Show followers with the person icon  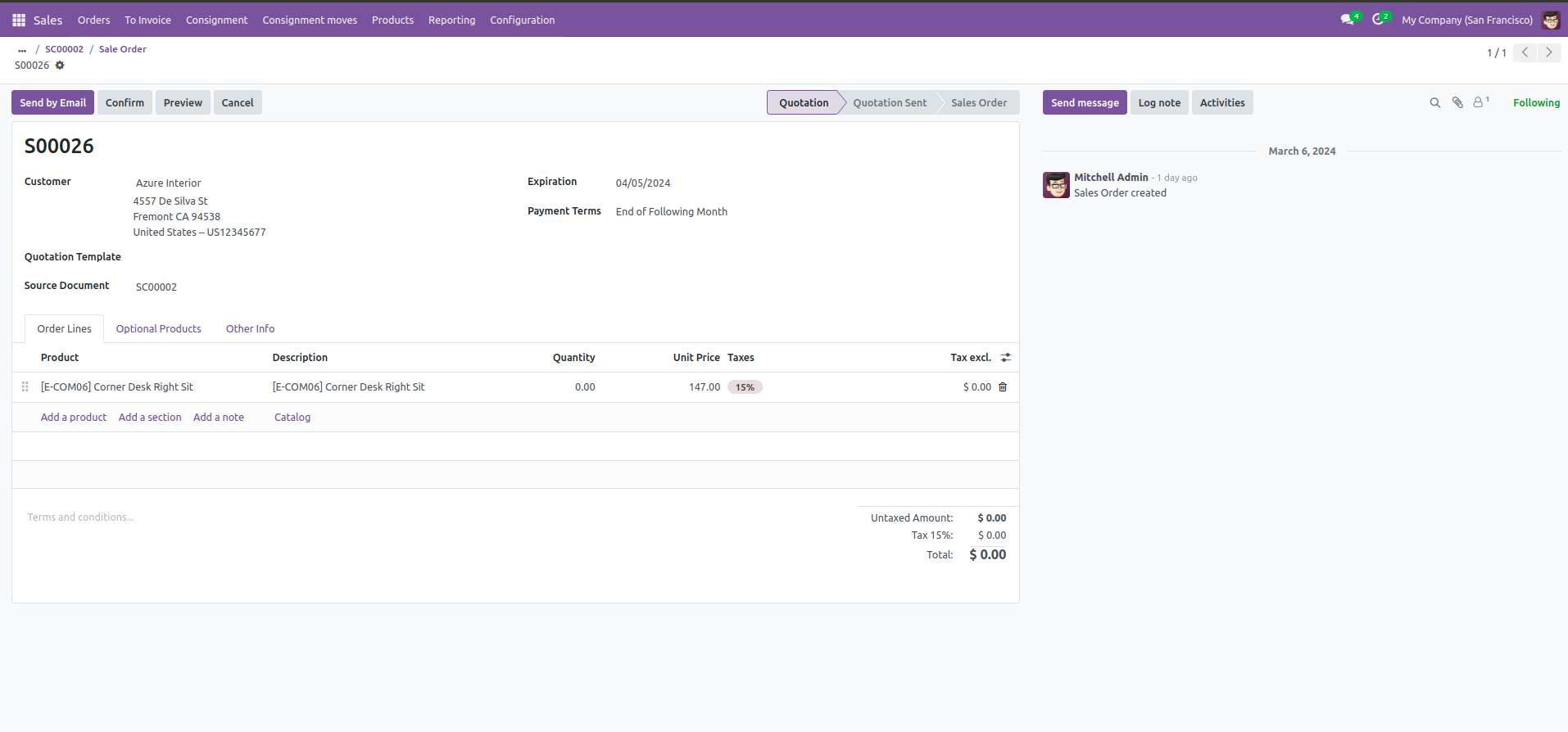click(x=1480, y=102)
